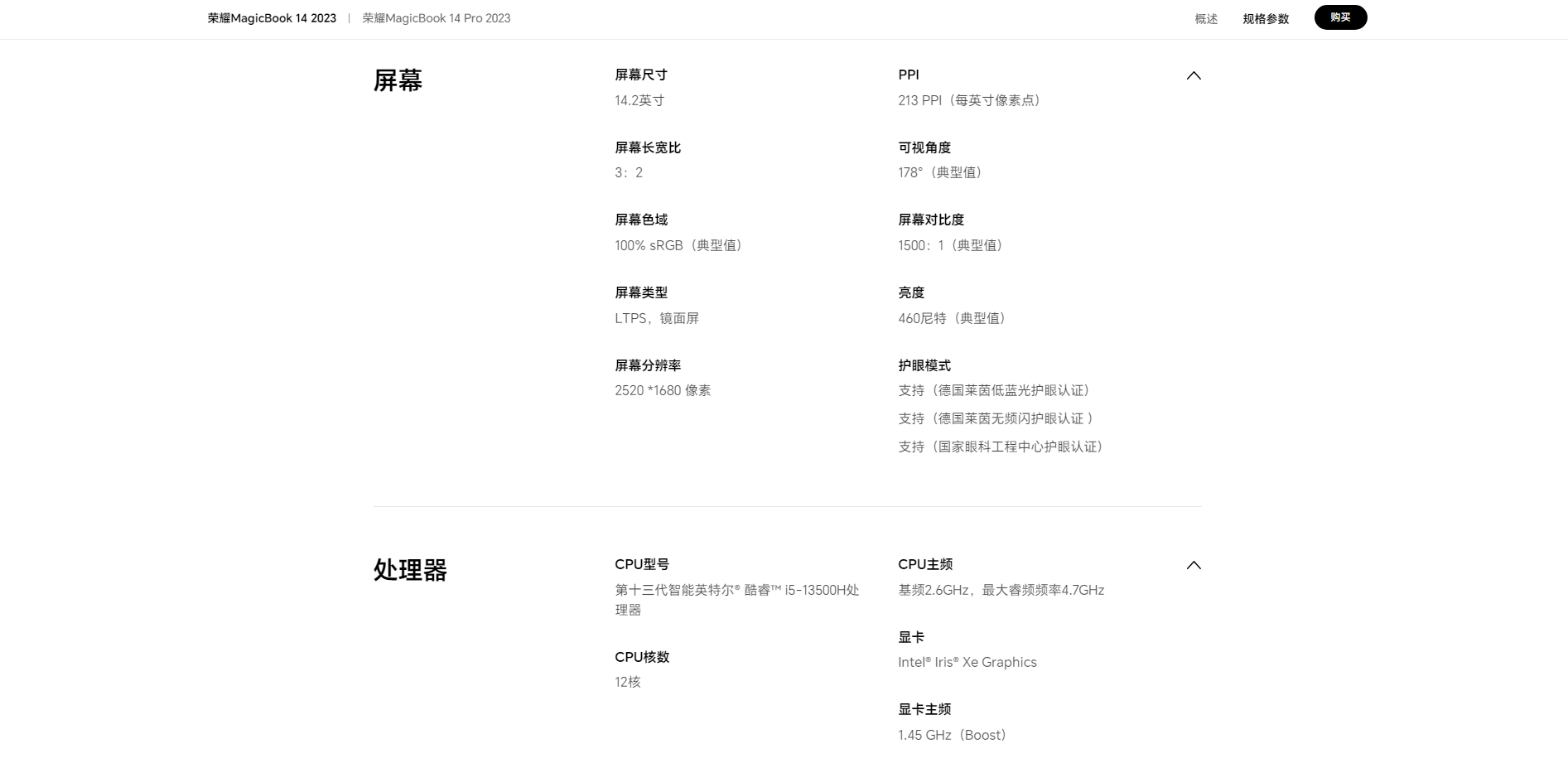Select the 基频2.6GHz frequency value
1568x768 pixels.
coord(1001,590)
